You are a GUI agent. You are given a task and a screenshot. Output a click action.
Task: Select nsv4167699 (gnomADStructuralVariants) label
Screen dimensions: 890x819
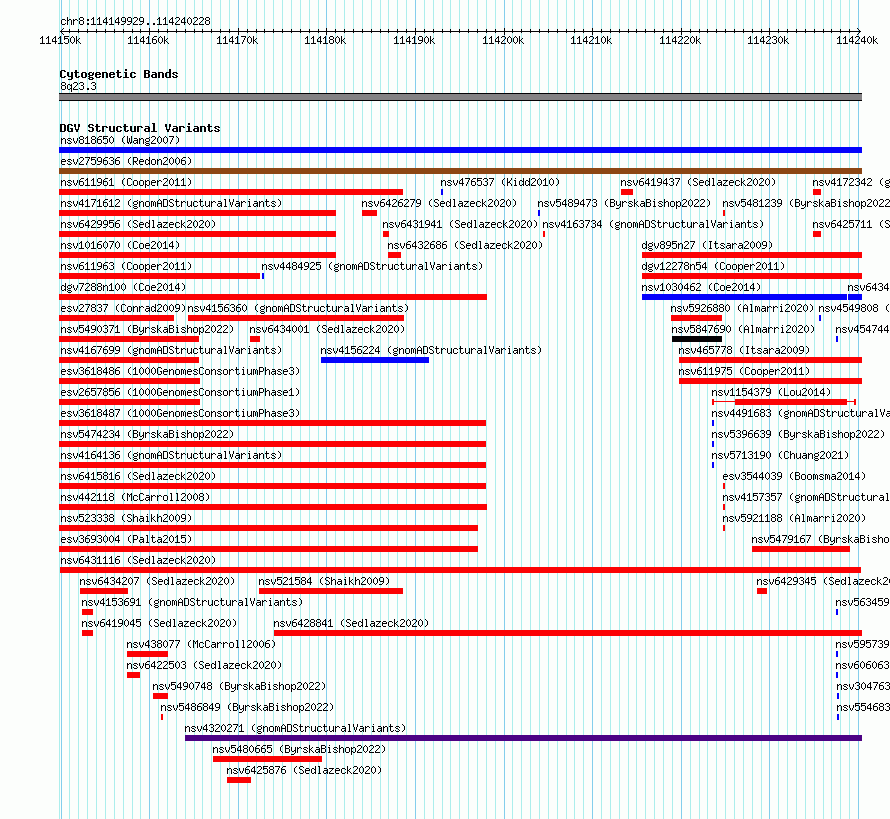tap(171, 350)
